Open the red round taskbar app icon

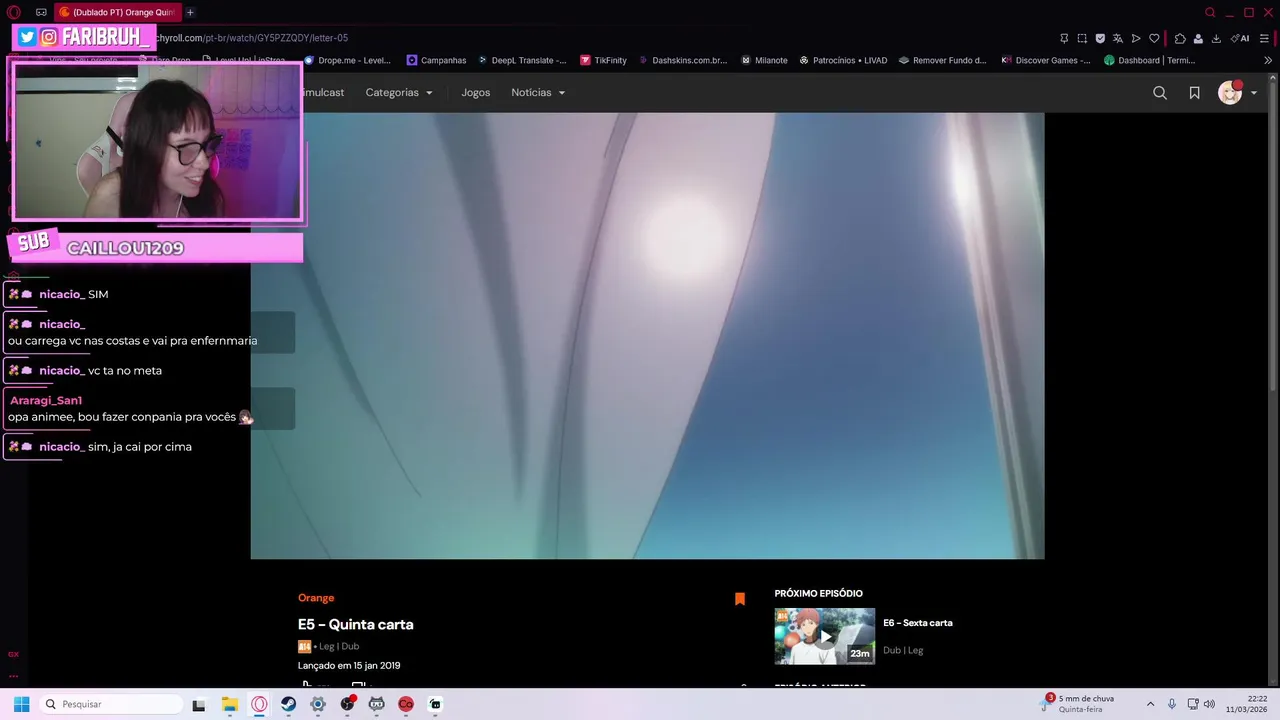coord(405,704)
